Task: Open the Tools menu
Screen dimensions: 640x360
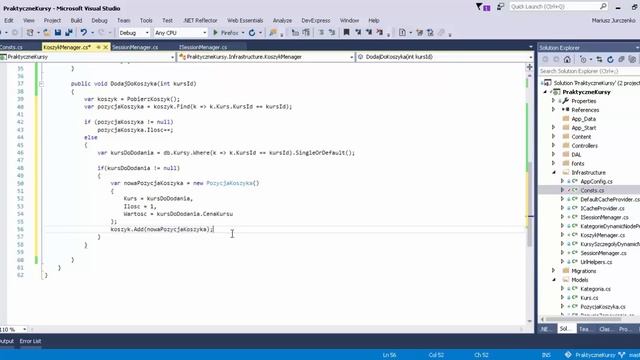Action: click(x=146, y=20)
